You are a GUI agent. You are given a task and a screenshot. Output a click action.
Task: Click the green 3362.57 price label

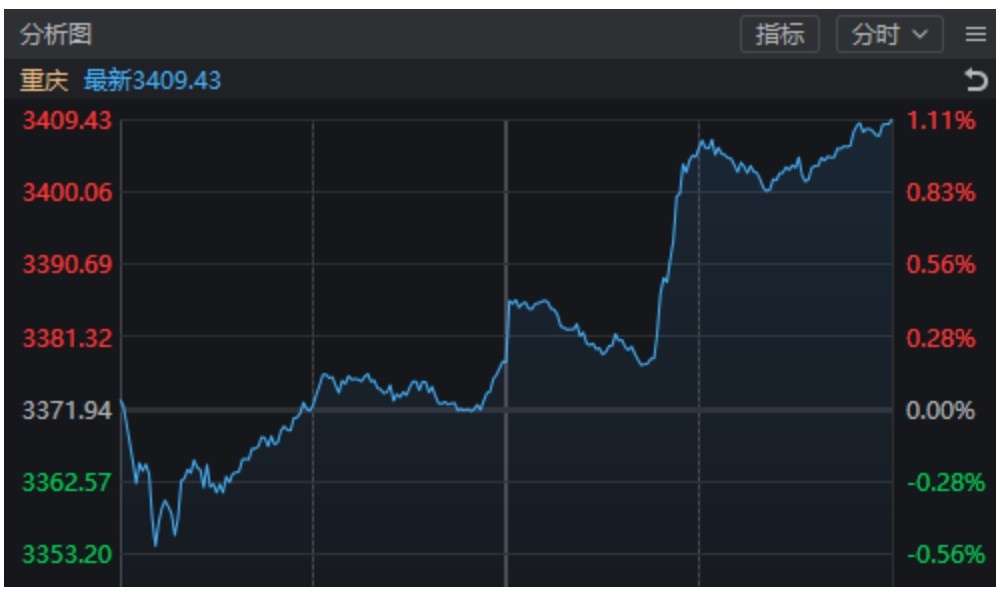[67, 483]
